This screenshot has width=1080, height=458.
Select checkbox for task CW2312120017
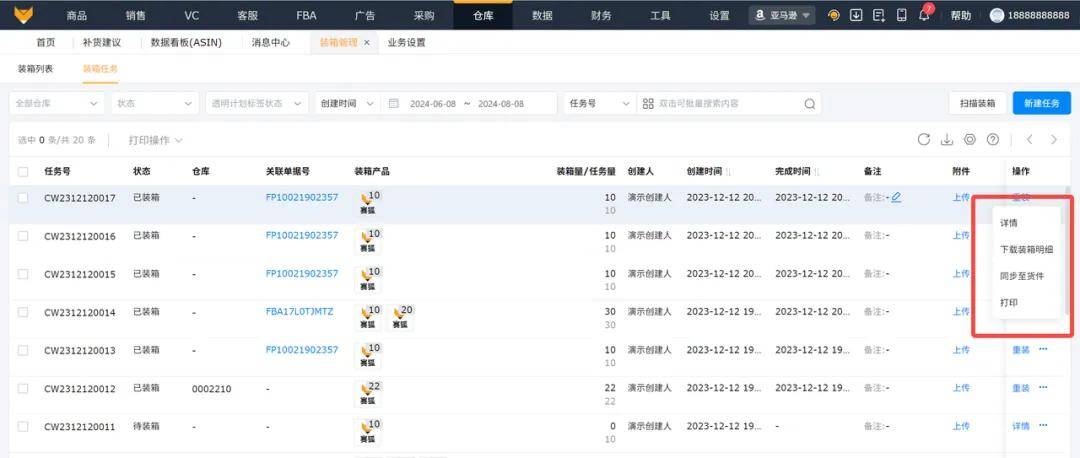tap(23, 198)
